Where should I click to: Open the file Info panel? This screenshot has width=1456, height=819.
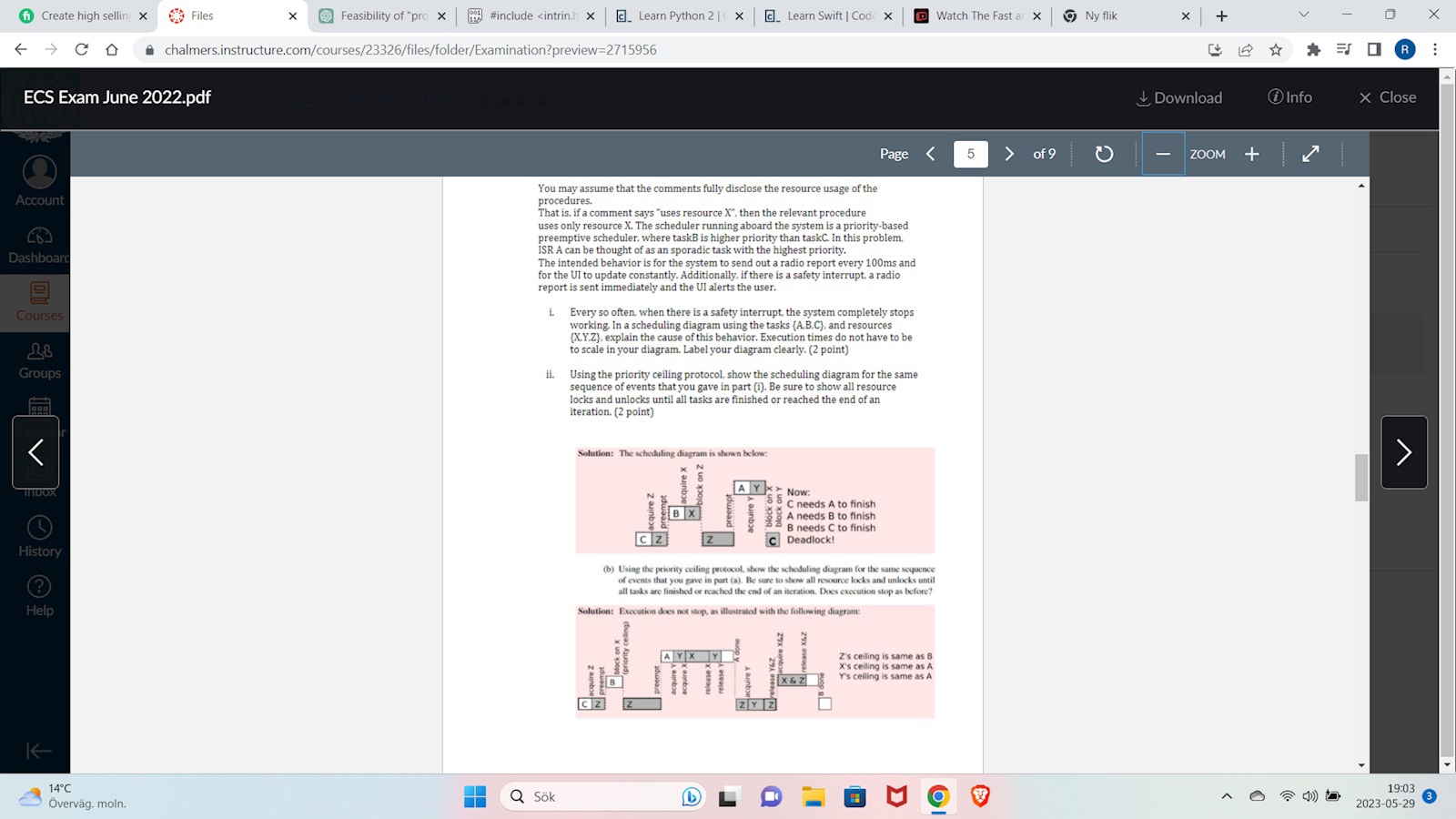1289,97
